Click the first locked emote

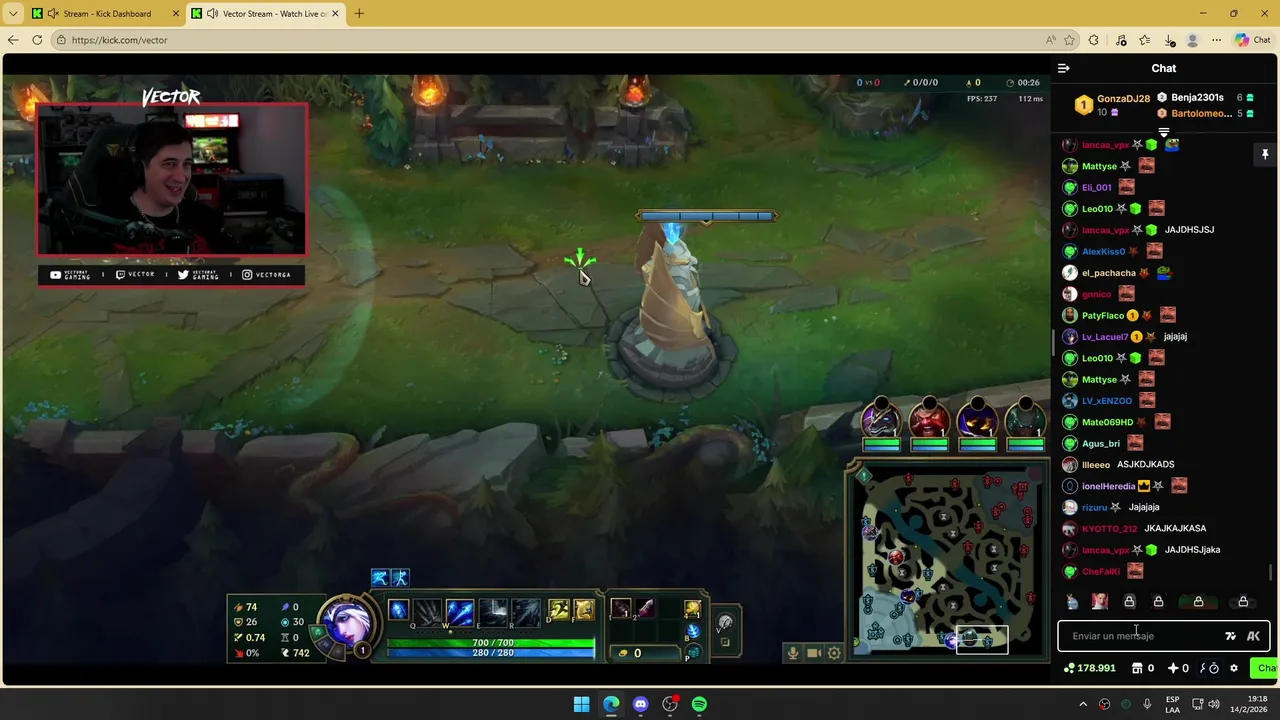tap(1129, 602)
